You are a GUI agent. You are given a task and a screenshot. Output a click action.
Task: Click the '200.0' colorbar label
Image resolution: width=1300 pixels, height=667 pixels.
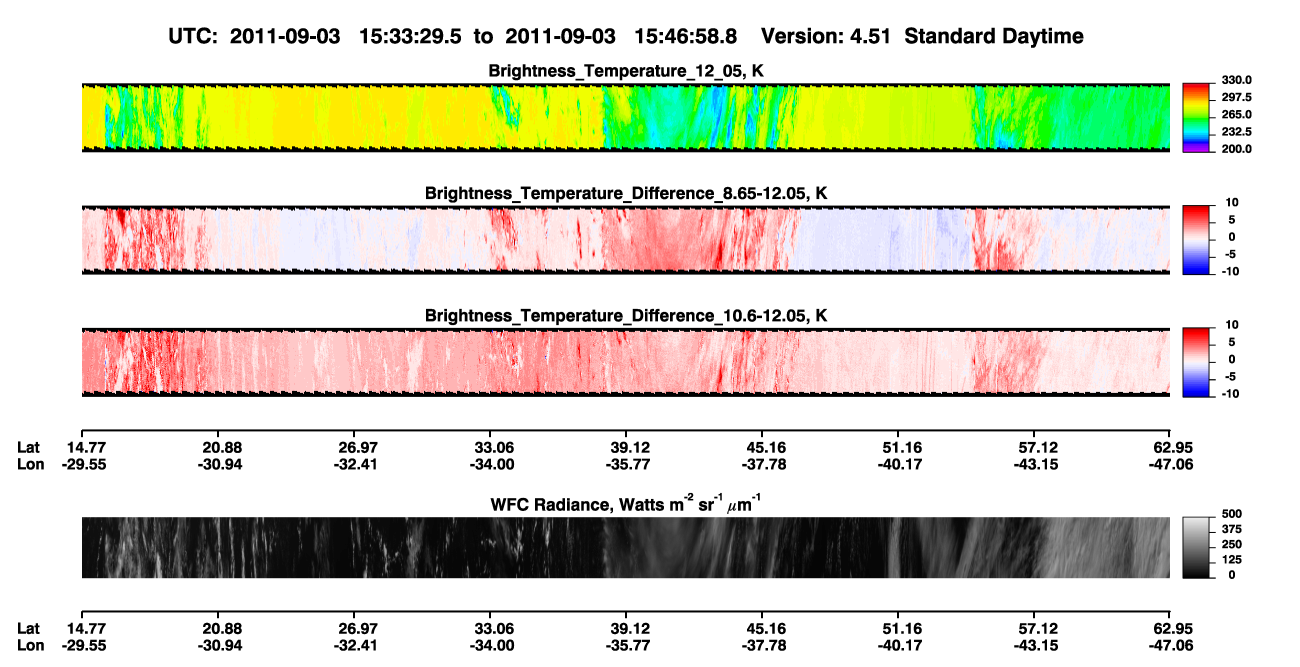tap(1238, 148)
